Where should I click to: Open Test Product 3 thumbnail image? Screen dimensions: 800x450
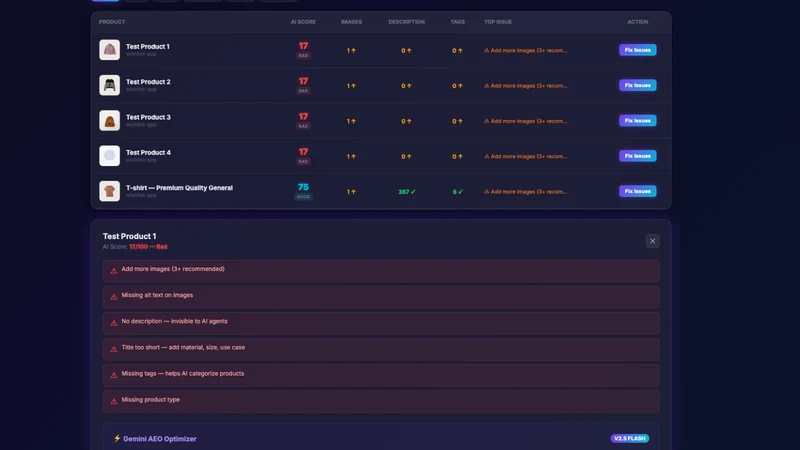tap(109, 120)
